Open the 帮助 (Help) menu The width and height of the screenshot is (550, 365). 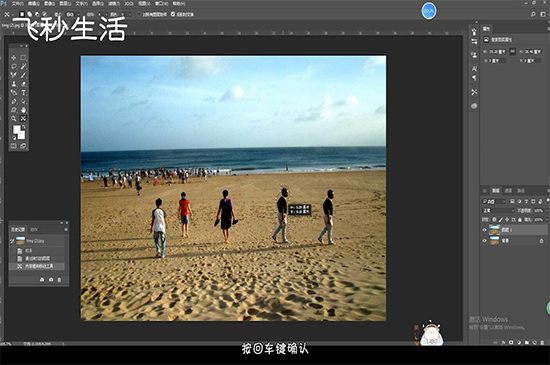click(x=179, y=4)
